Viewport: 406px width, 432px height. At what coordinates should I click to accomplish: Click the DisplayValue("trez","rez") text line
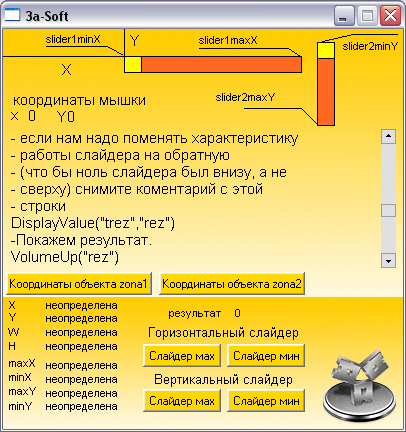pyautogui.click(x=93, y=223)
